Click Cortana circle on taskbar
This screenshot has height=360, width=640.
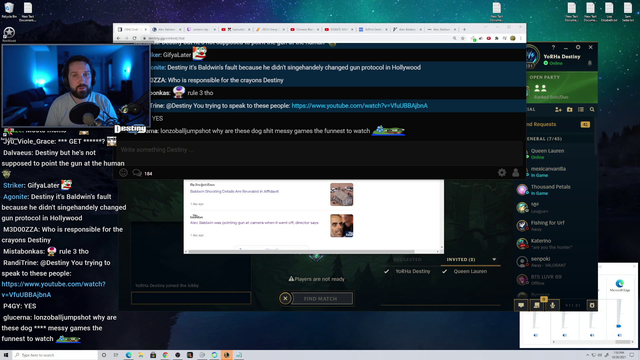(104, 355)
